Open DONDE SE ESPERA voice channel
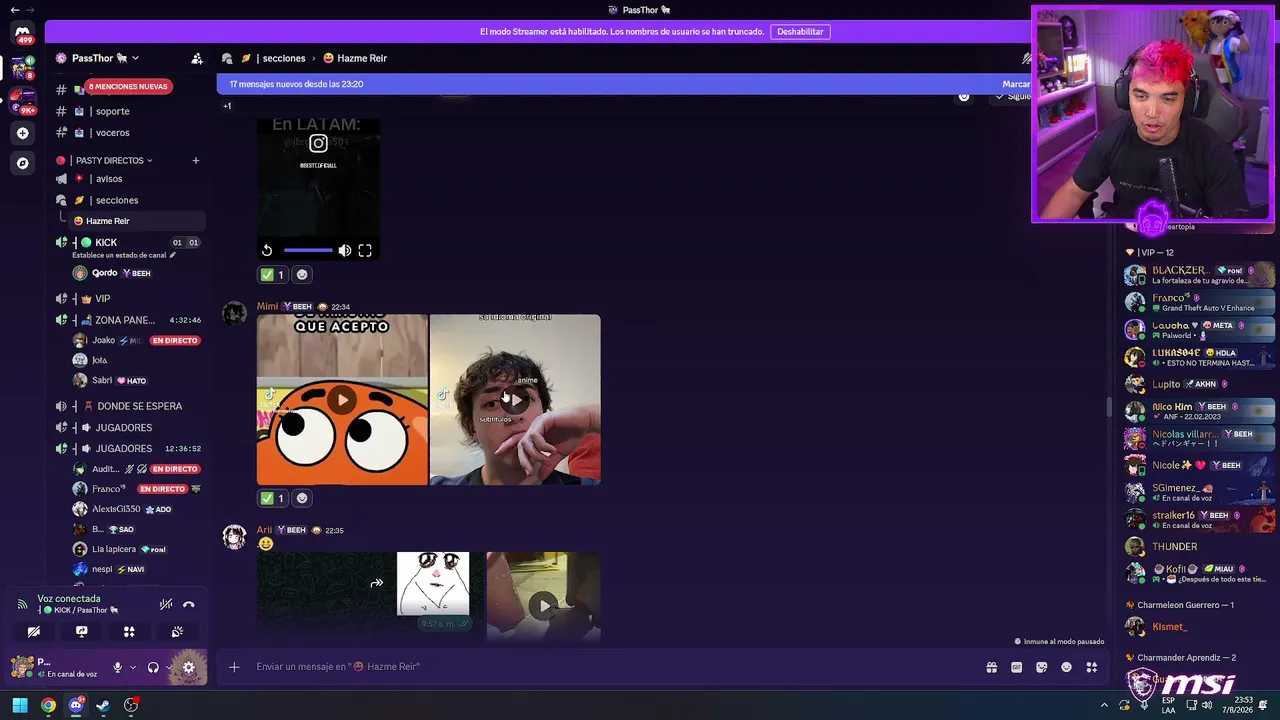 (x=139, y=407)
